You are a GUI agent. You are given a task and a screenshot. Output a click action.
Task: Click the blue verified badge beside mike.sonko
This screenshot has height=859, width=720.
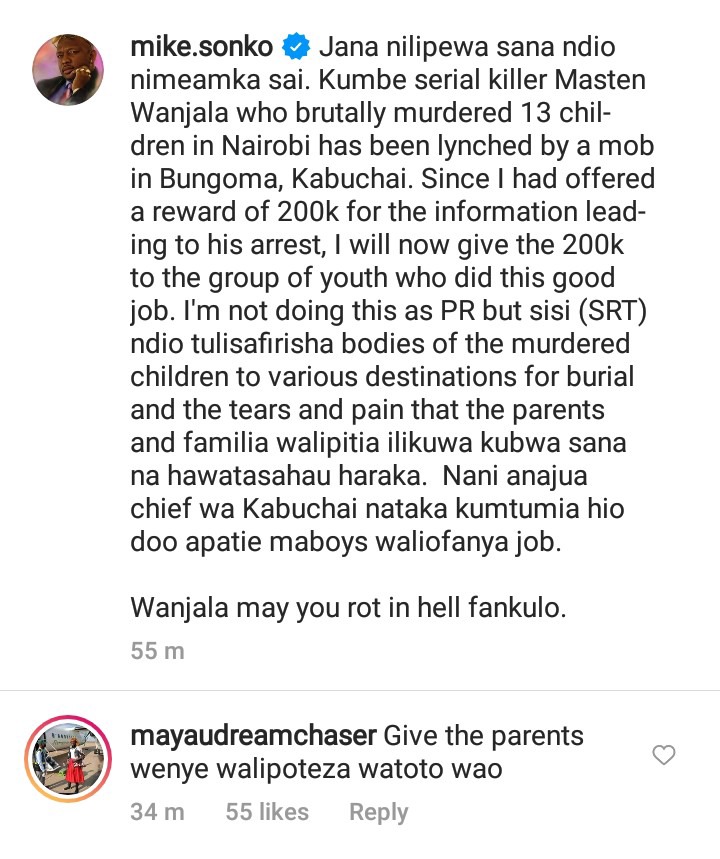pos(296,47)
